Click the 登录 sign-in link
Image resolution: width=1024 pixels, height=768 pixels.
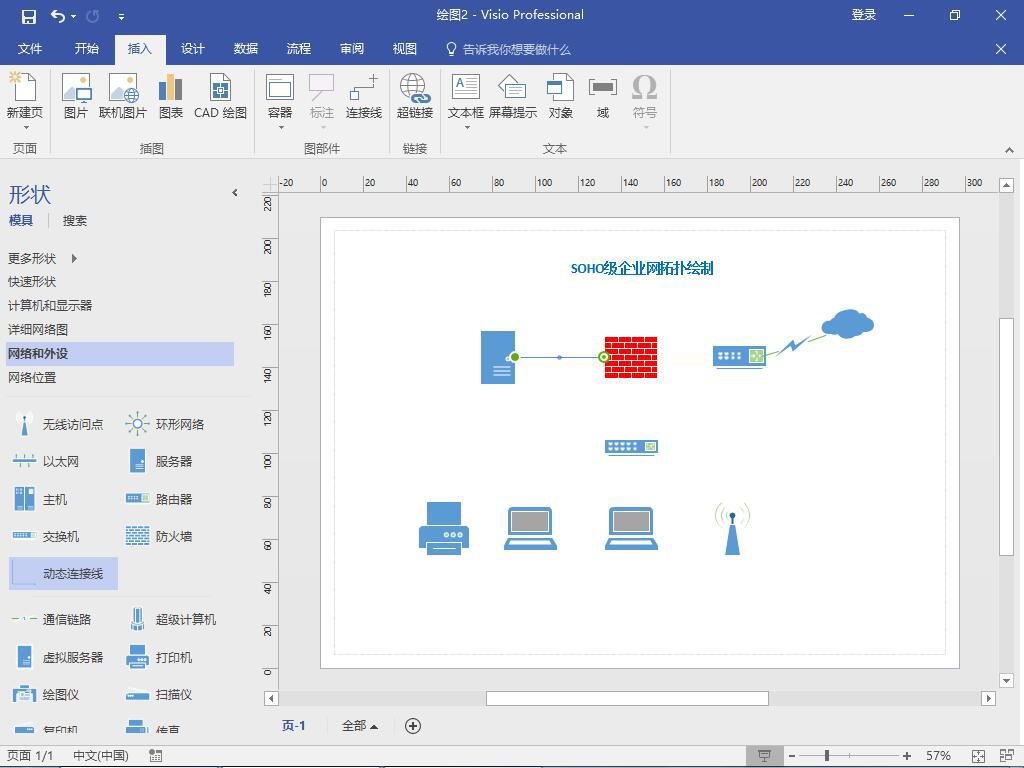click(863, 15)
